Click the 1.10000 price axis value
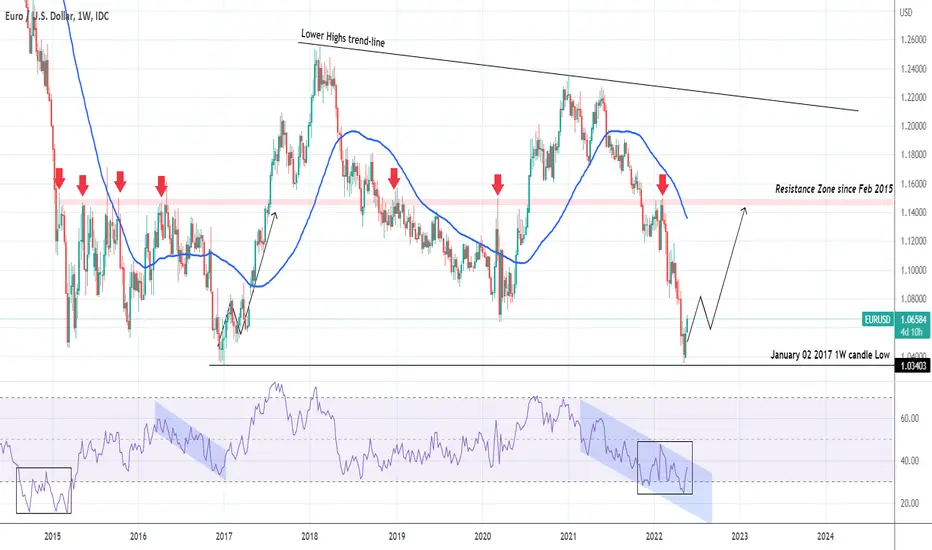 click(913, 271)
